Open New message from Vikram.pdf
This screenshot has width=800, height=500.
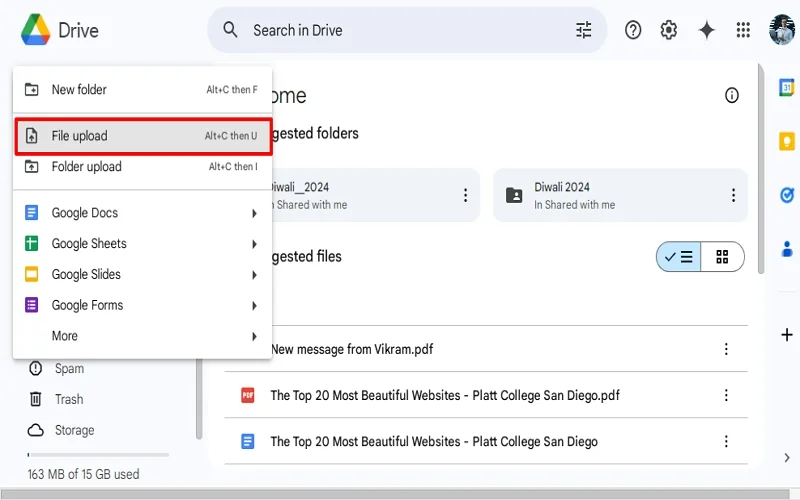[x=352, y=349]
